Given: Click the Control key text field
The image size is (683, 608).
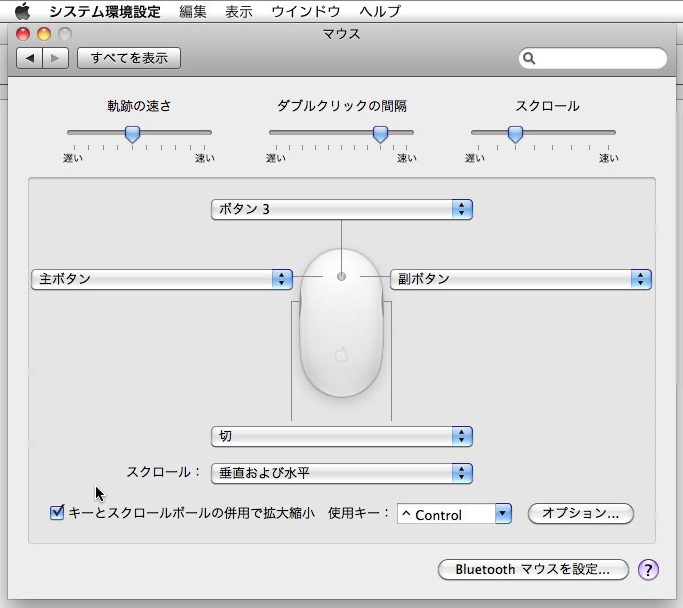Looking at the screenshot, I should pos(446,514).
